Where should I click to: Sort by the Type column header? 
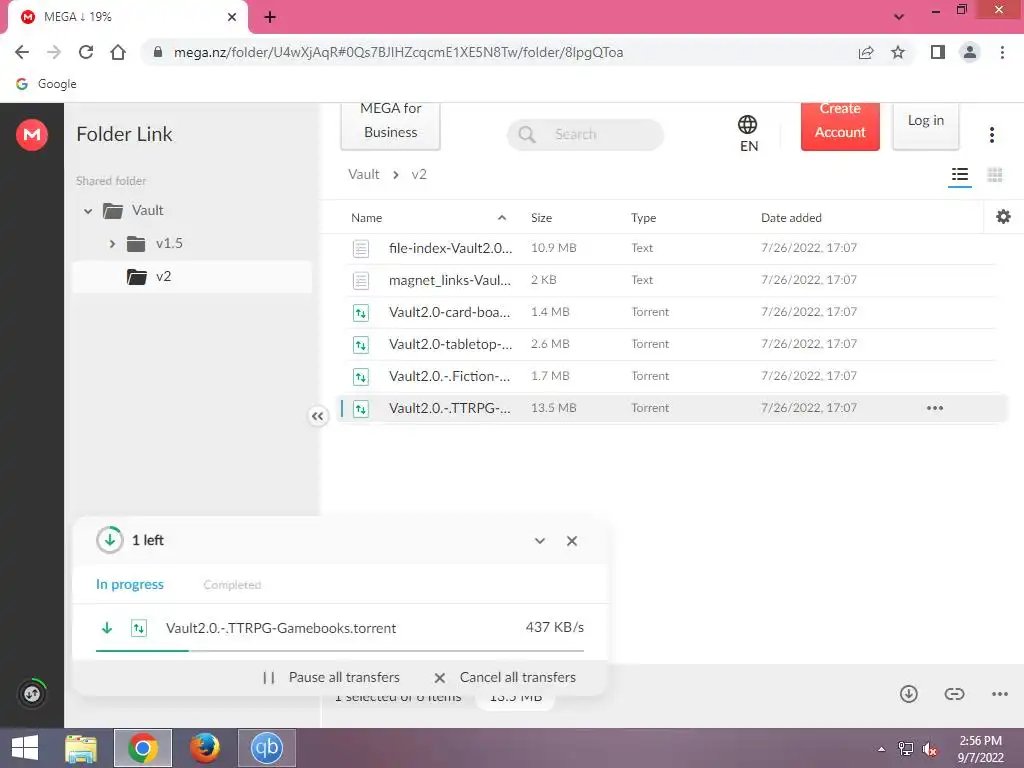[x=643, y=218]
